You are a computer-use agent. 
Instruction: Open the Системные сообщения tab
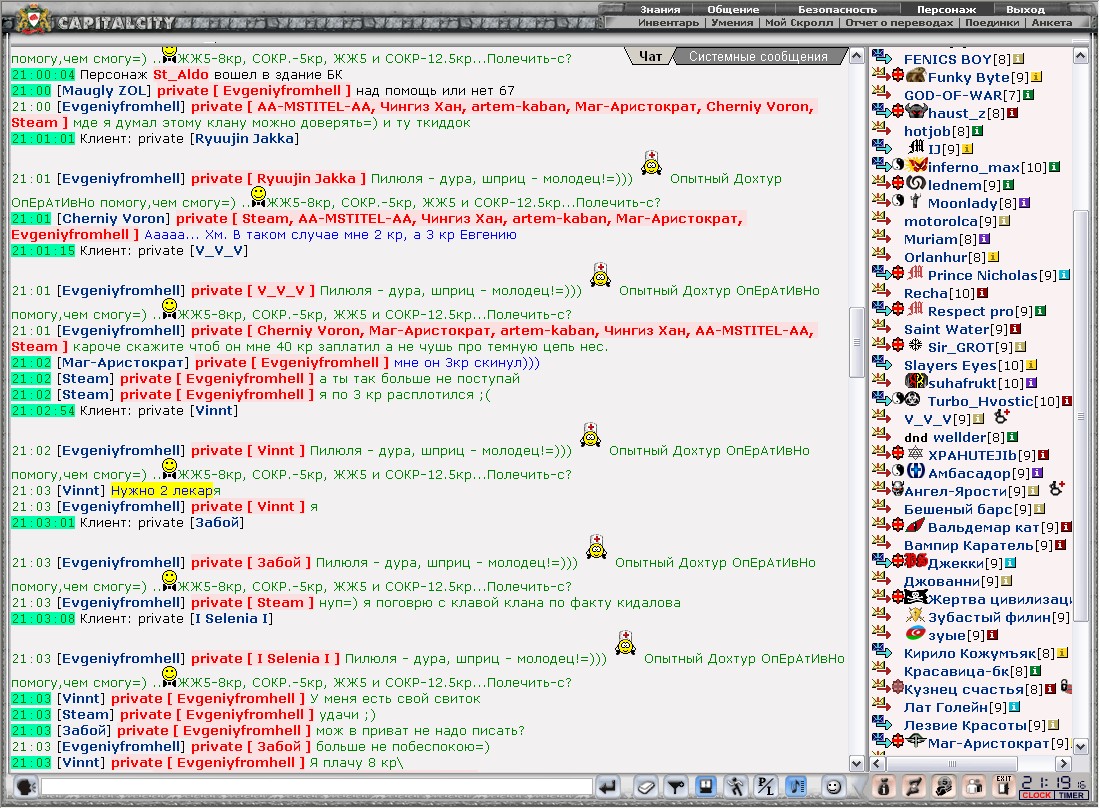(x=758, y=56)
